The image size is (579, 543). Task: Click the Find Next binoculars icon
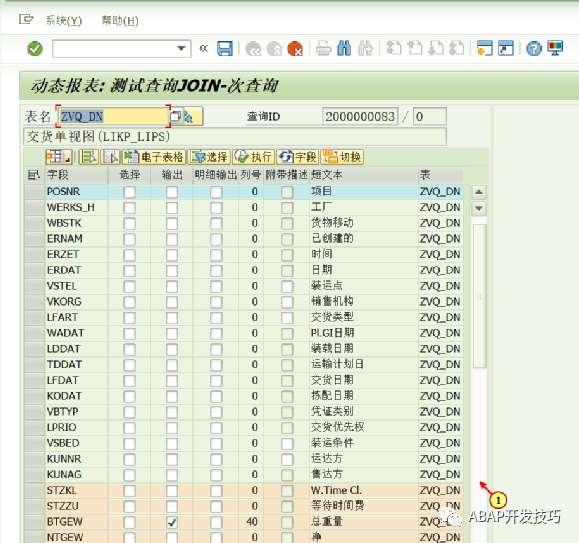[365, 48]
